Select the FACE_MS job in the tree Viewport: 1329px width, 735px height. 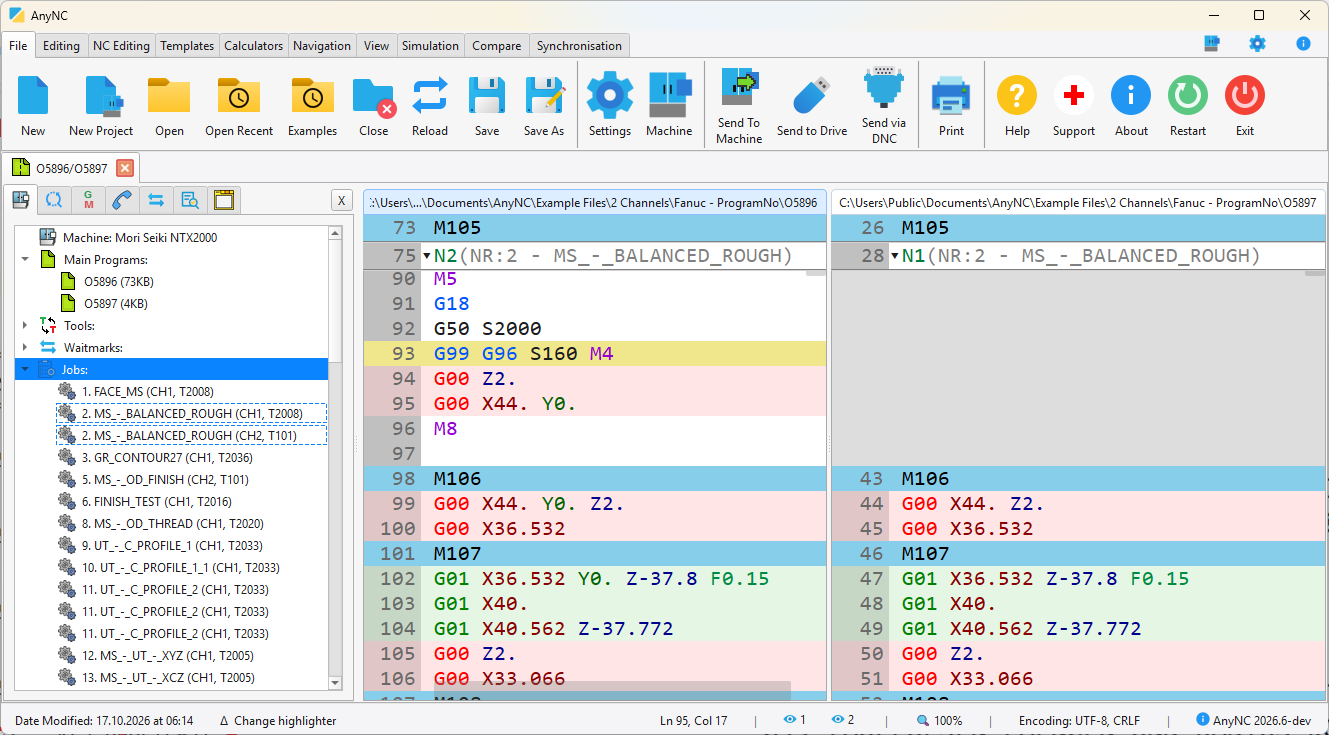point(148,391)
